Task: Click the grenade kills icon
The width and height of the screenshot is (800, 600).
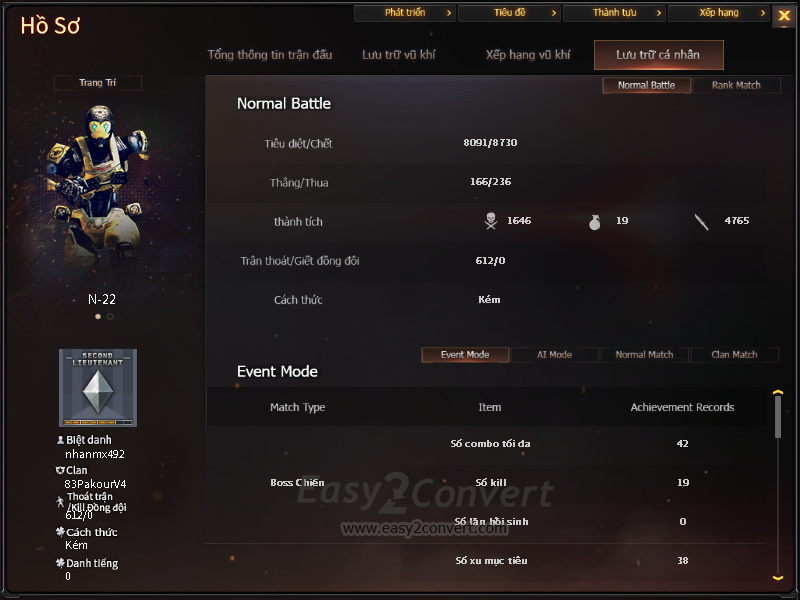Action: 594,222
